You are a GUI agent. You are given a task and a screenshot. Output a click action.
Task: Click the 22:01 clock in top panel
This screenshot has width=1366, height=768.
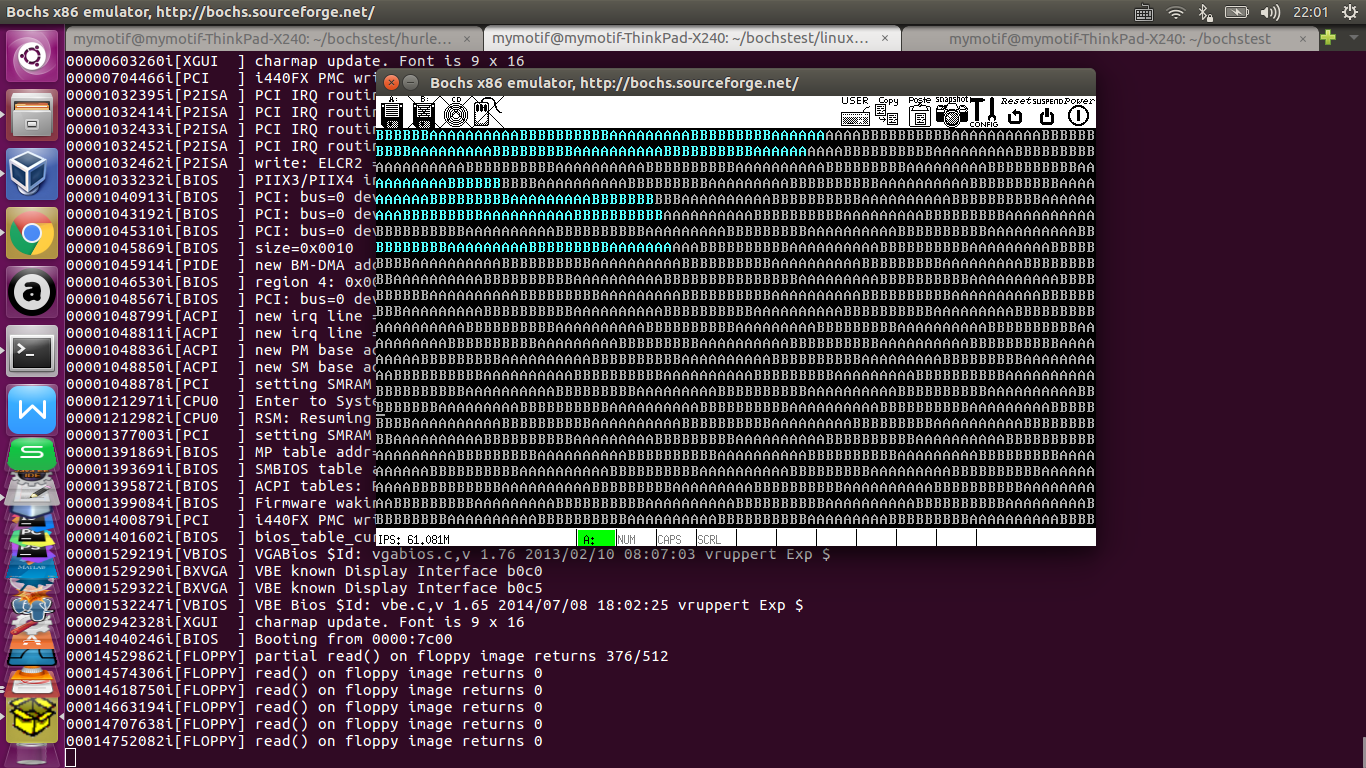(x=1310, y=12)
